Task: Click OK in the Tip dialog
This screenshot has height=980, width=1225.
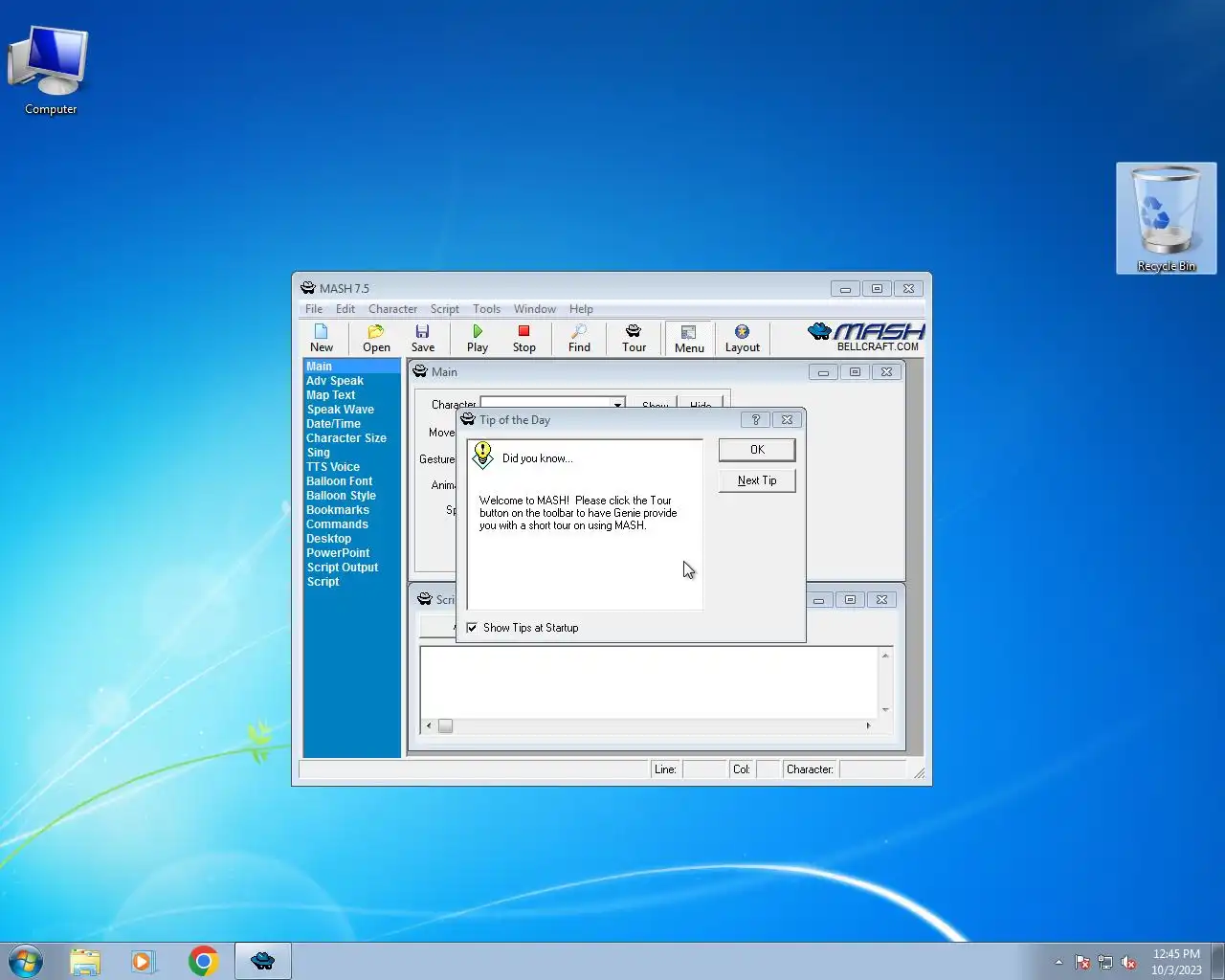Action: point(757,450)
